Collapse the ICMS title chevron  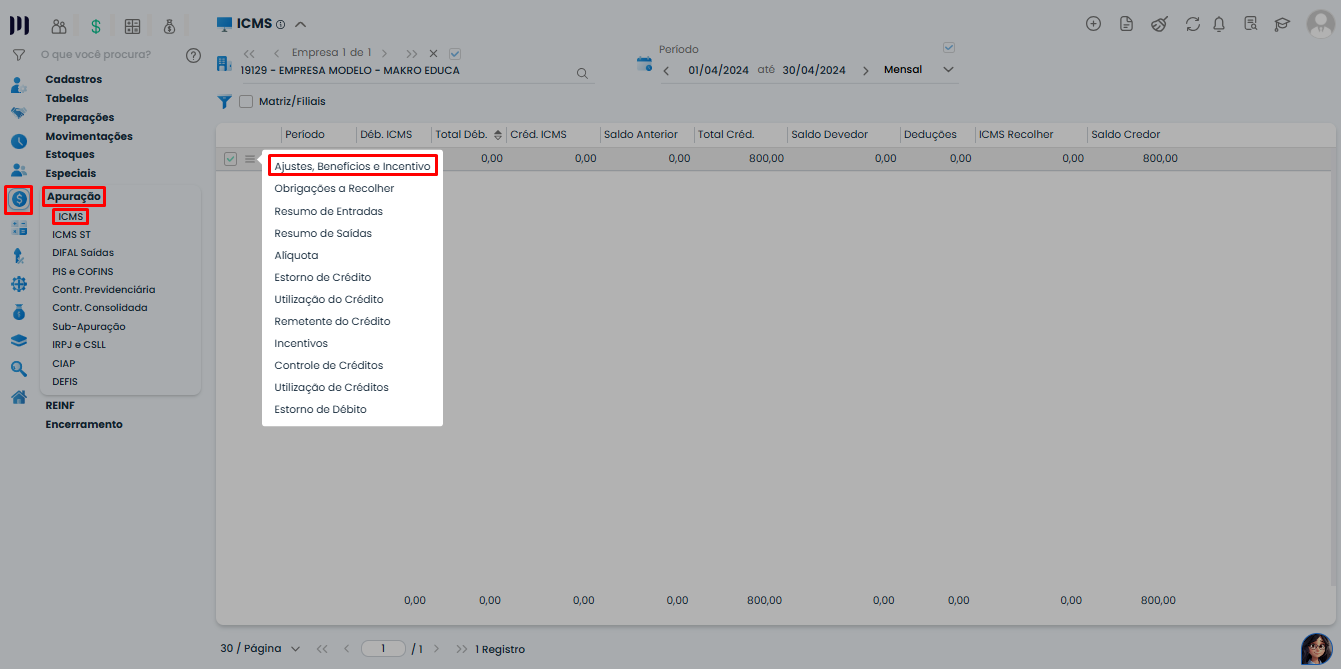click(301, 24)
